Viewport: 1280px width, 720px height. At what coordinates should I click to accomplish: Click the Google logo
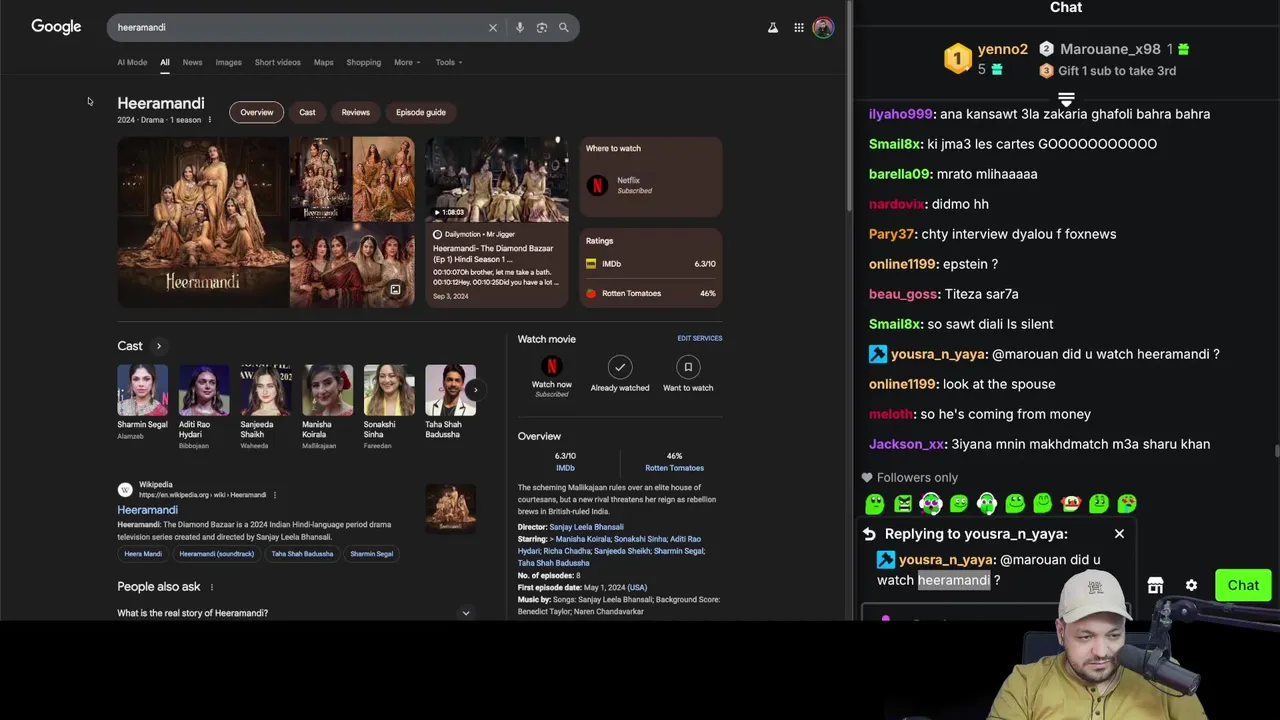(56, 27)
